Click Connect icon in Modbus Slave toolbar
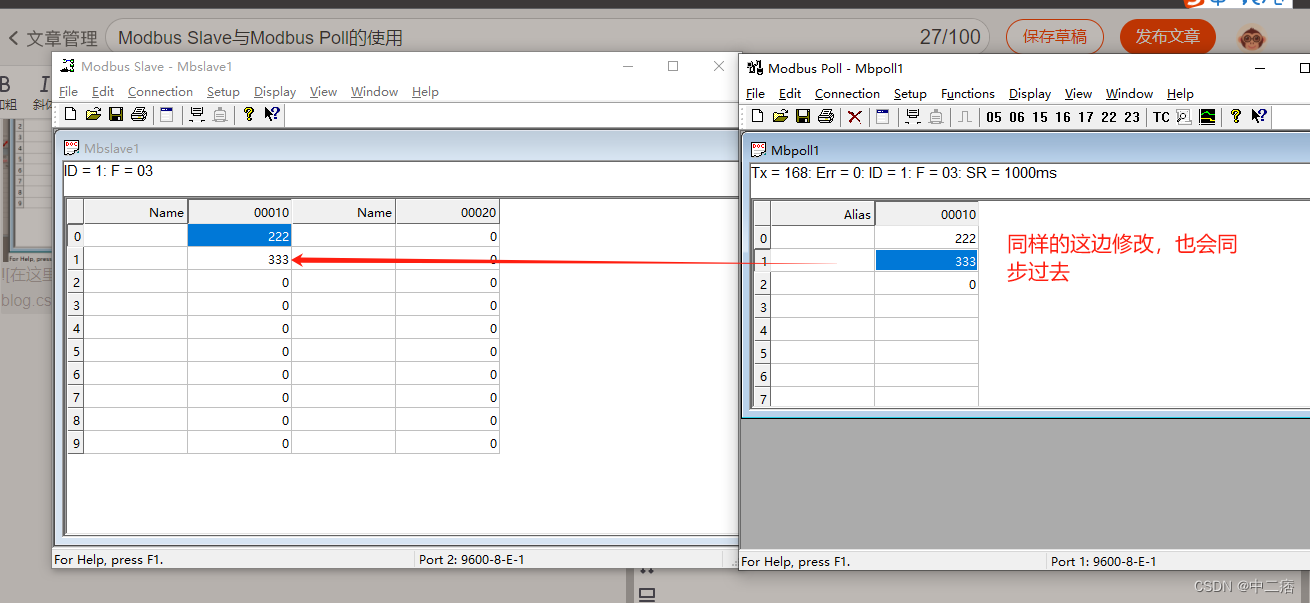1310x603 pixels. (x=197, y=115)
